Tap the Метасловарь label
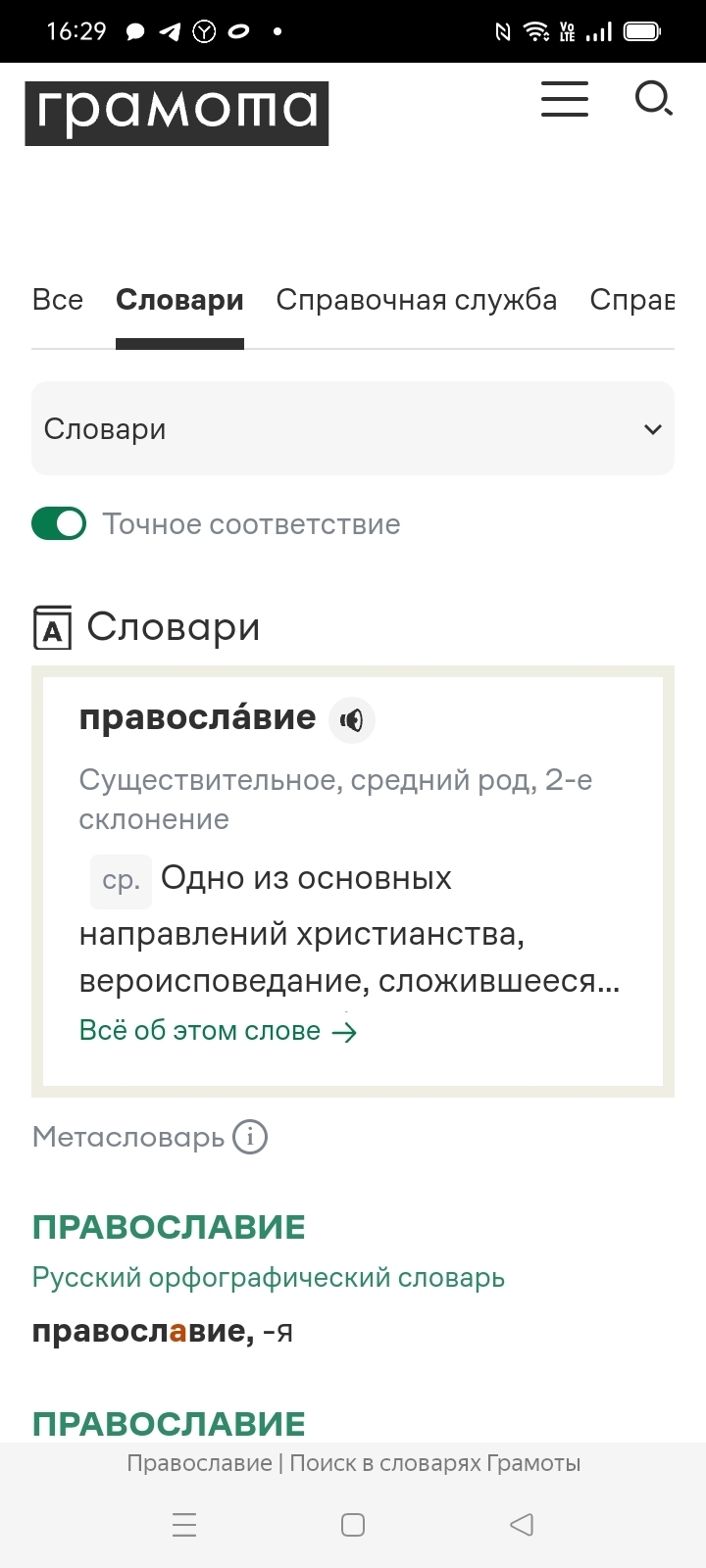This screenshot has width=706, height=1568. (128, 1137)
